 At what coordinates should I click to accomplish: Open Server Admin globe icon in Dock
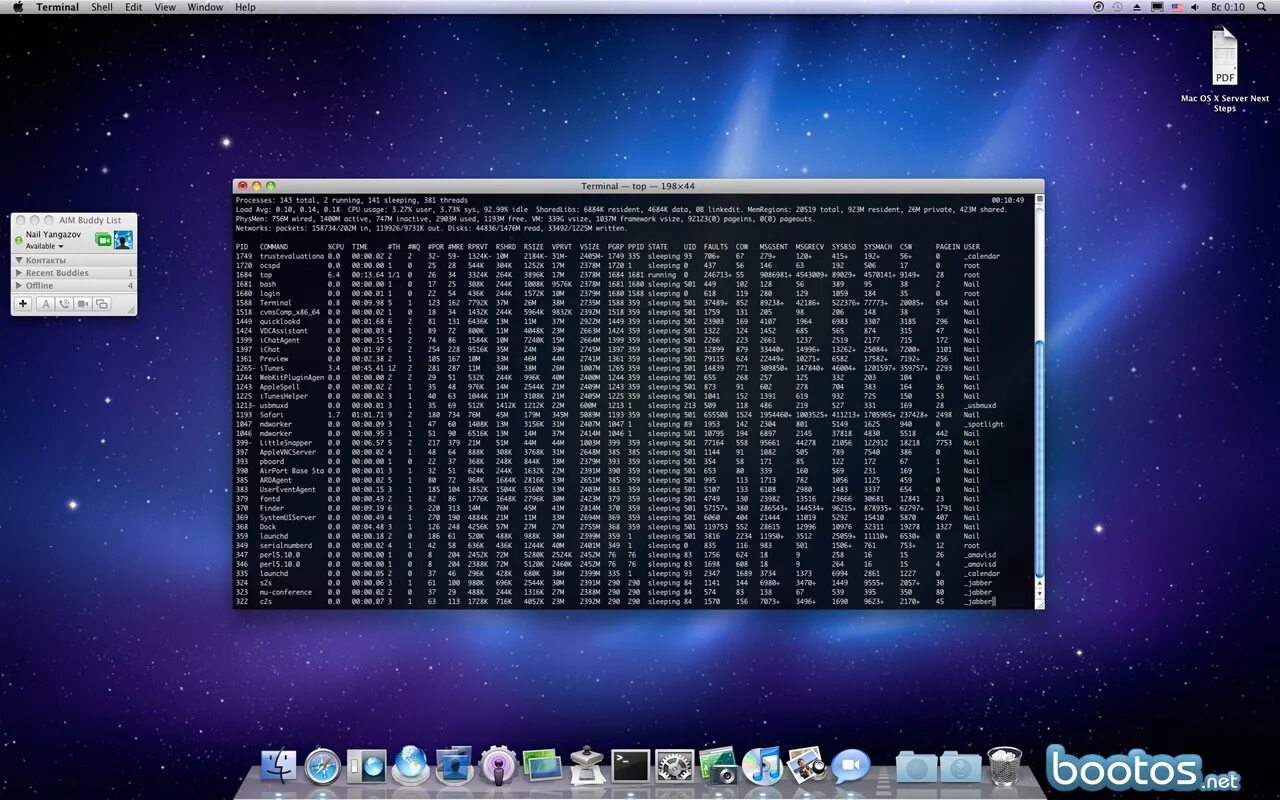click(x=410, y=767)
